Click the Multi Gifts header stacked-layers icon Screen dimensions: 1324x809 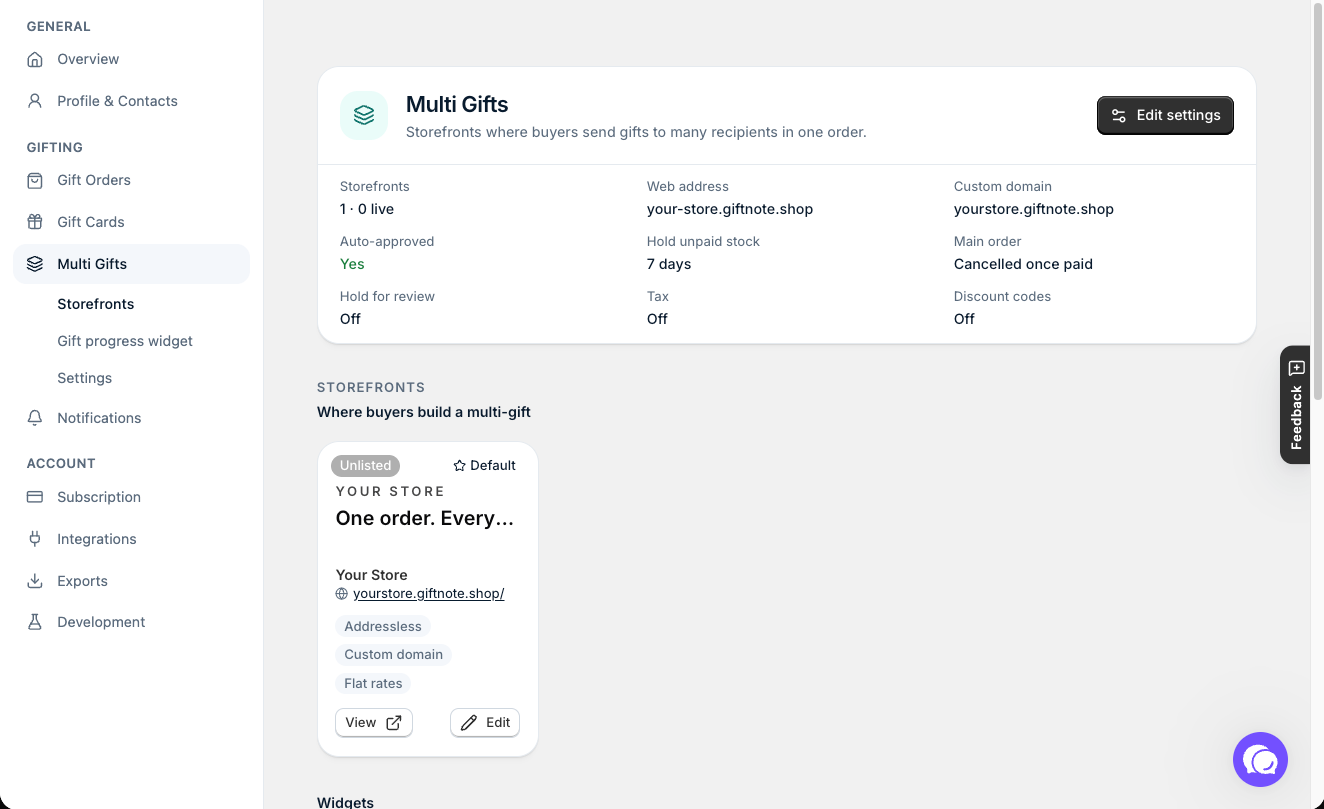click(364, 115)
